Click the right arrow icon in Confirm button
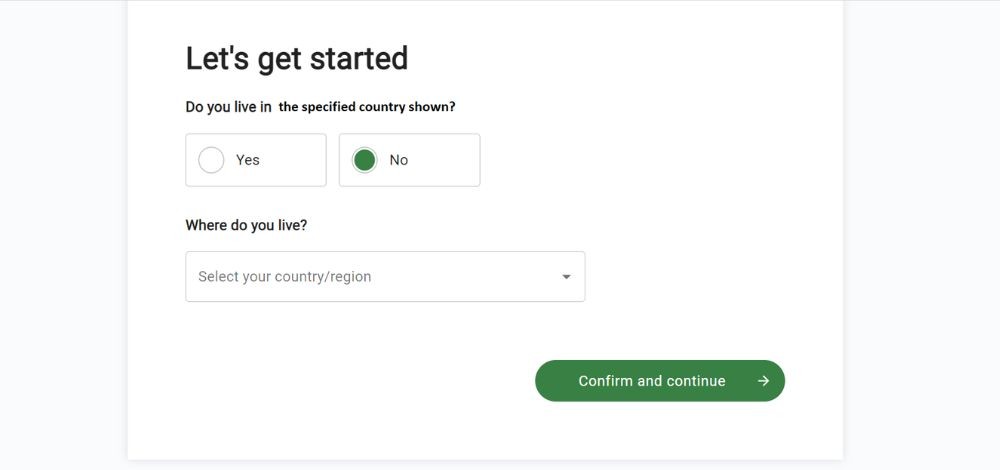 [763, 381]
